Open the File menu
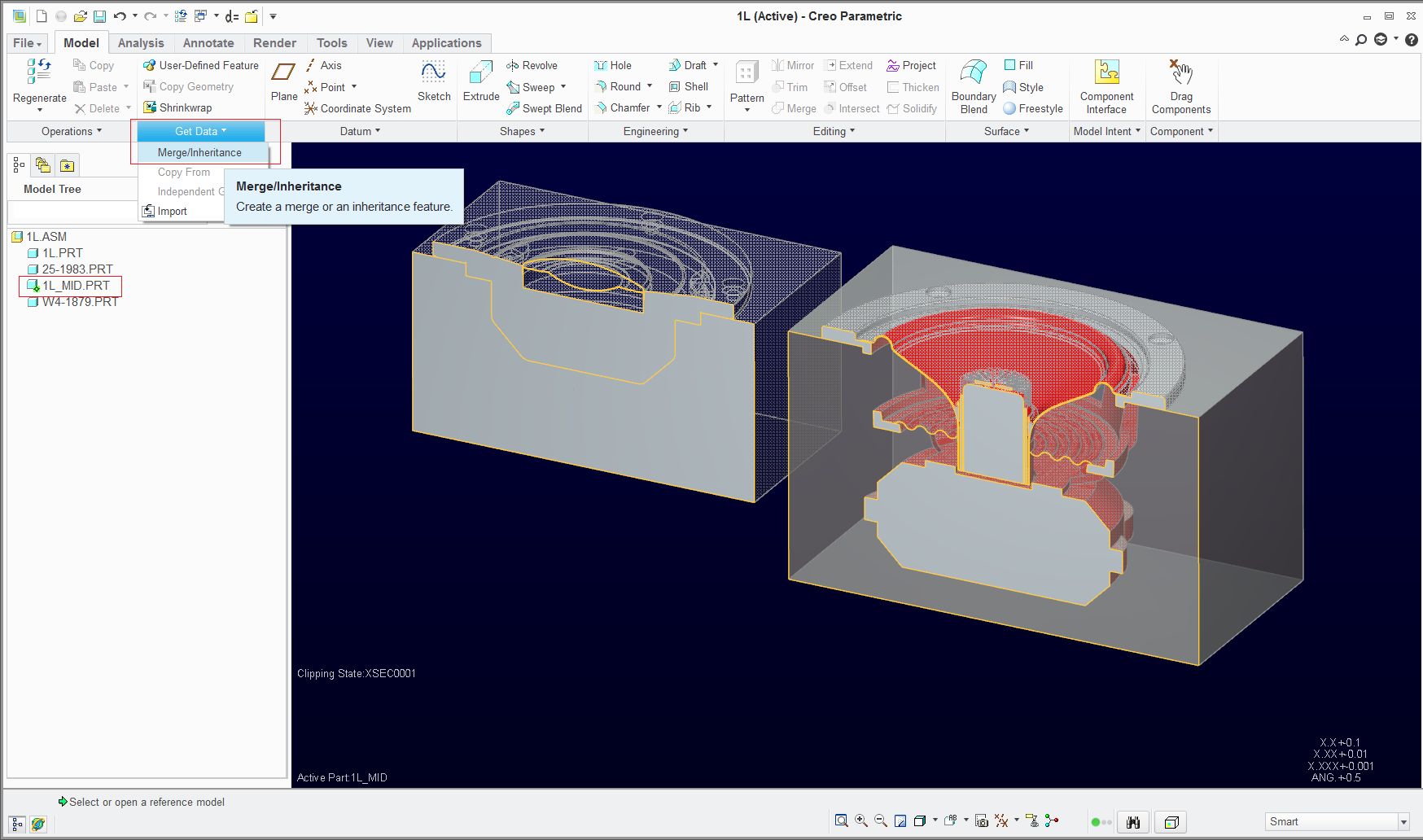 [28, 43]
